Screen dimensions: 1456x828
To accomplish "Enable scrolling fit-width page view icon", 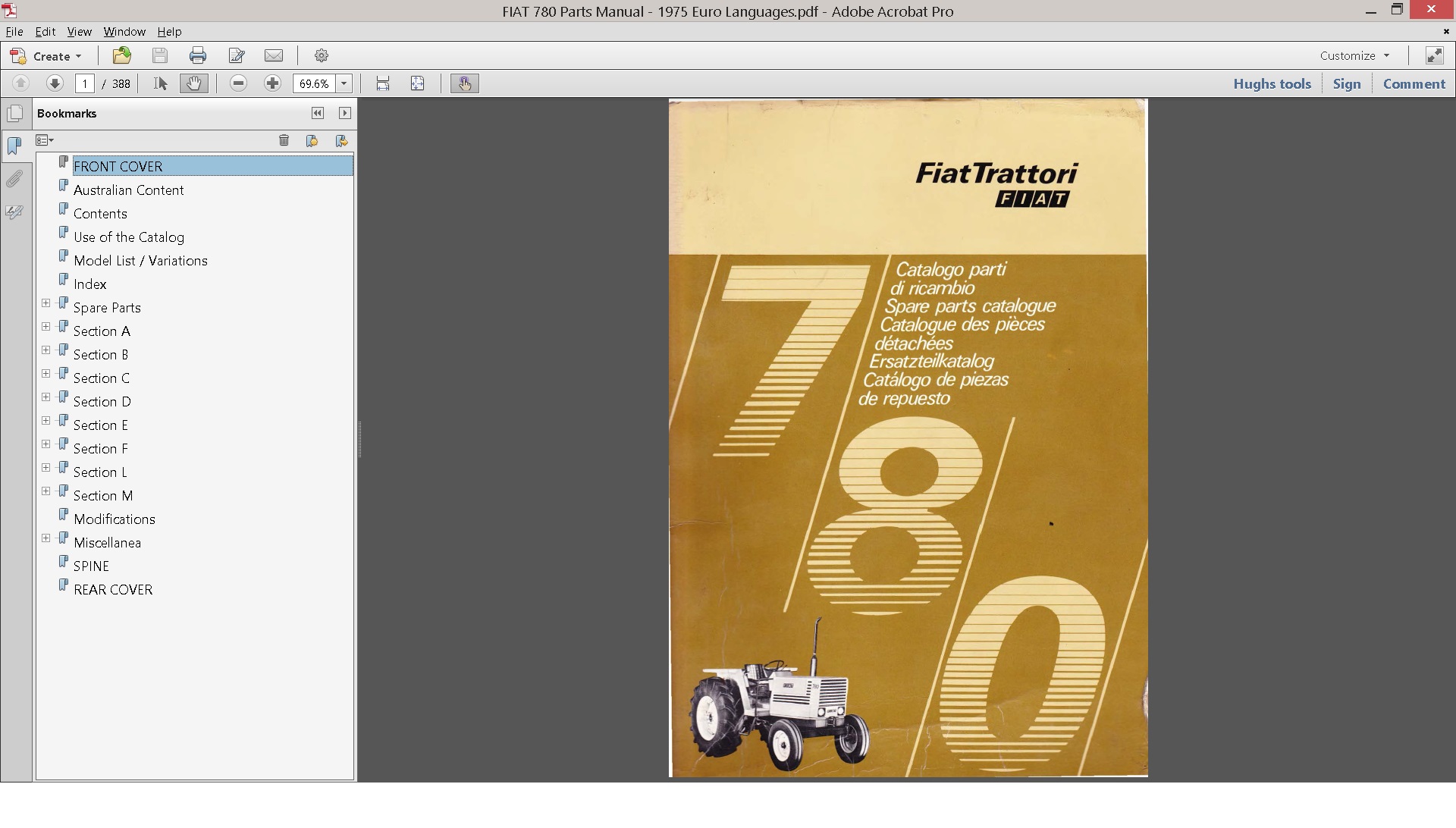I will pos(383,83).
